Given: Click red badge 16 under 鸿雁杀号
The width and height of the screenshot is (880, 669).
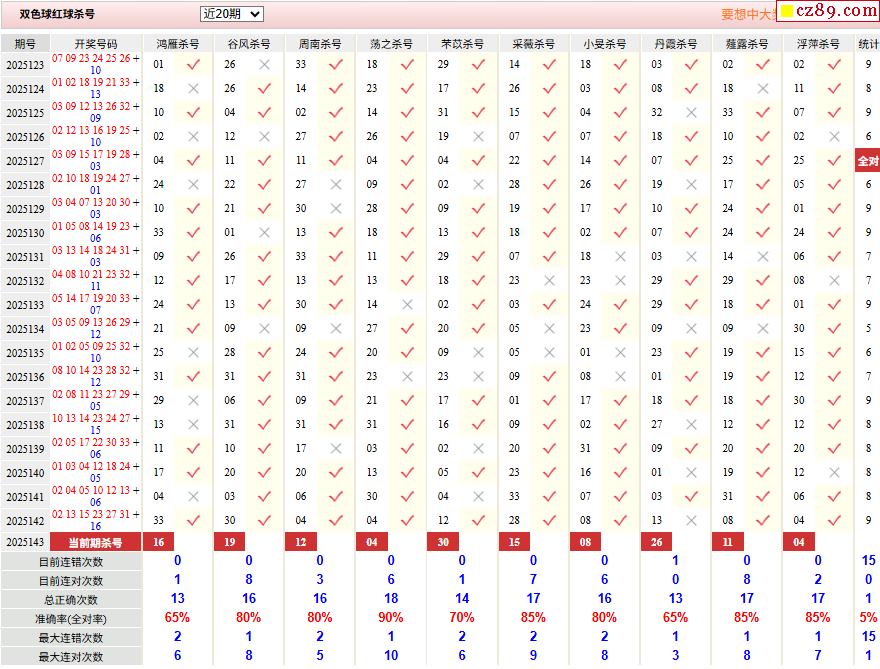Looking at the screenshot, I should pos(158,542).
